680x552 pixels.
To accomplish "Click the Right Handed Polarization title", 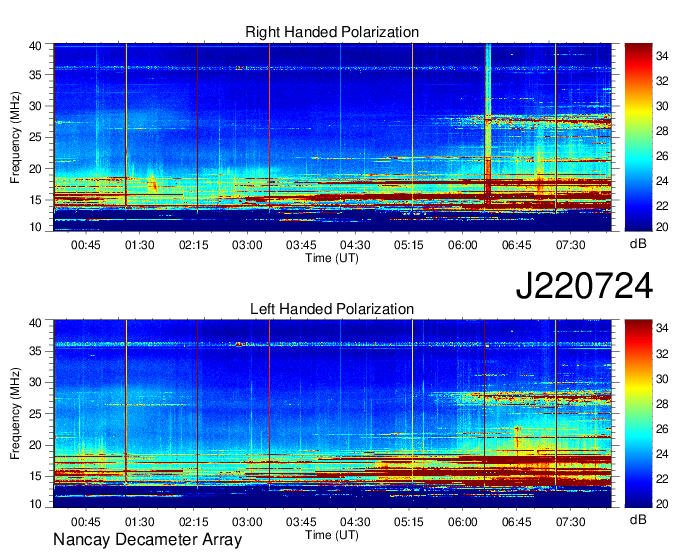I will [x=332, y=33].
